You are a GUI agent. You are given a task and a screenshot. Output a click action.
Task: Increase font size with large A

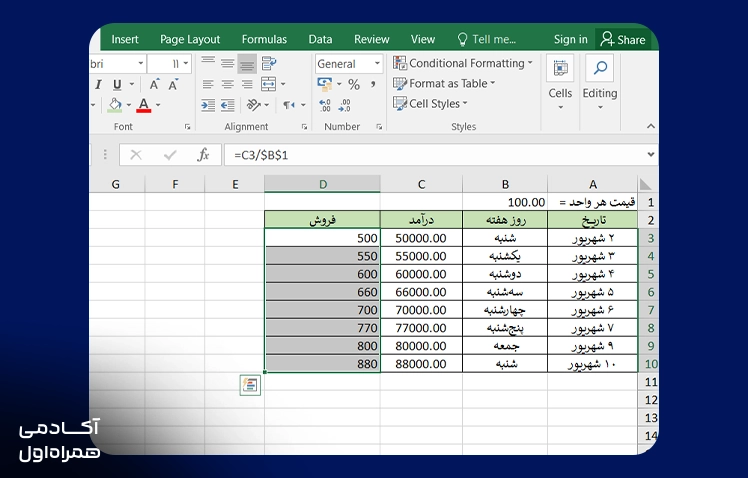click(x=154, y=85)
